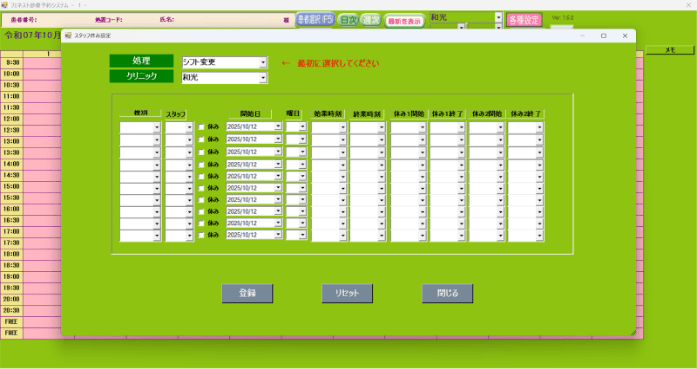Open the first-row 開始日 date picker arrow
Screen dimensions: 697x369
coord(278,127)
